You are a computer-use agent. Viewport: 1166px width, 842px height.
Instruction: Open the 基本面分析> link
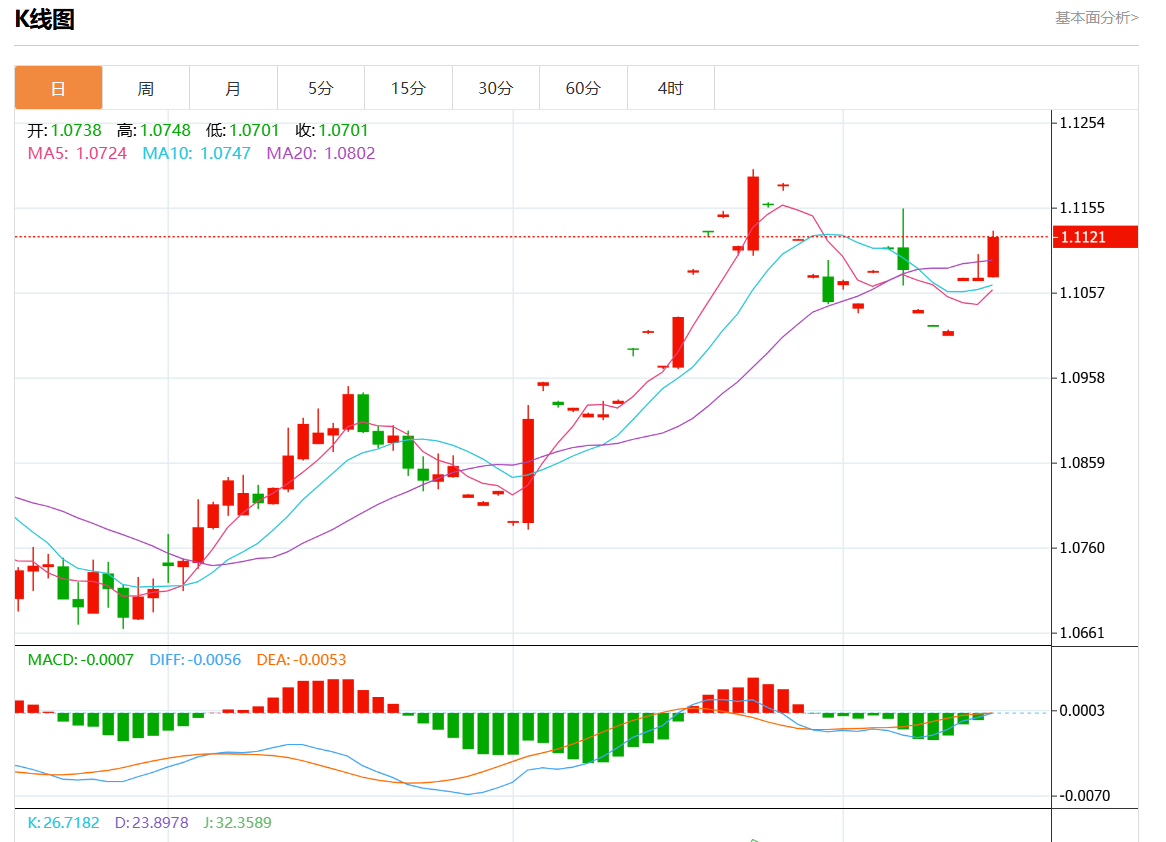[x=1096, y=18]
